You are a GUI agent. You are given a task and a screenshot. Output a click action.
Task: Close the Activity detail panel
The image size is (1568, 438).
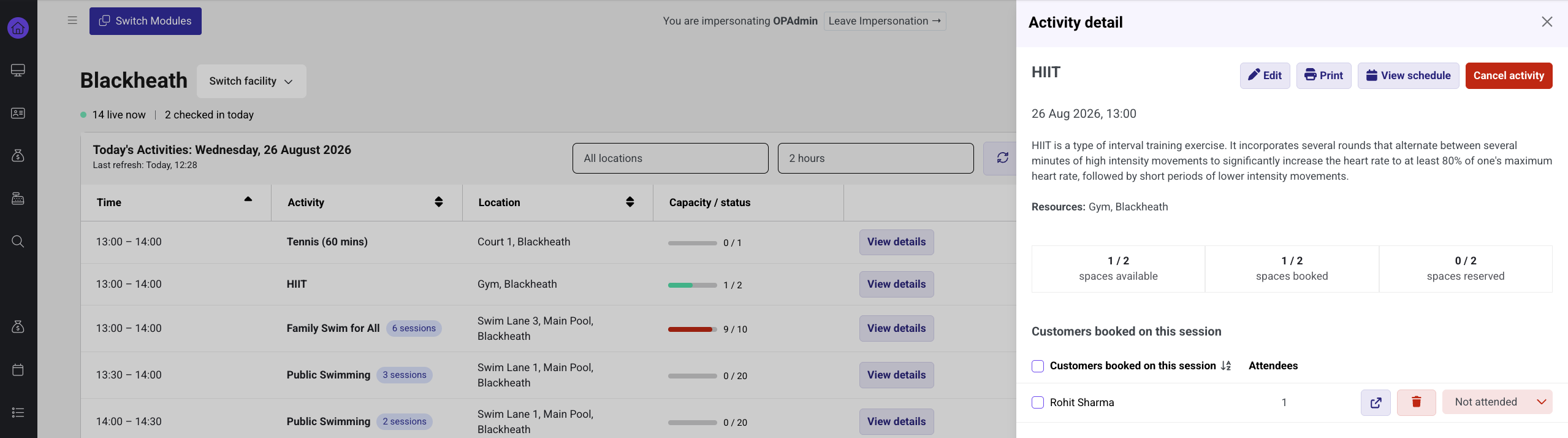(x=1547, y=22)
